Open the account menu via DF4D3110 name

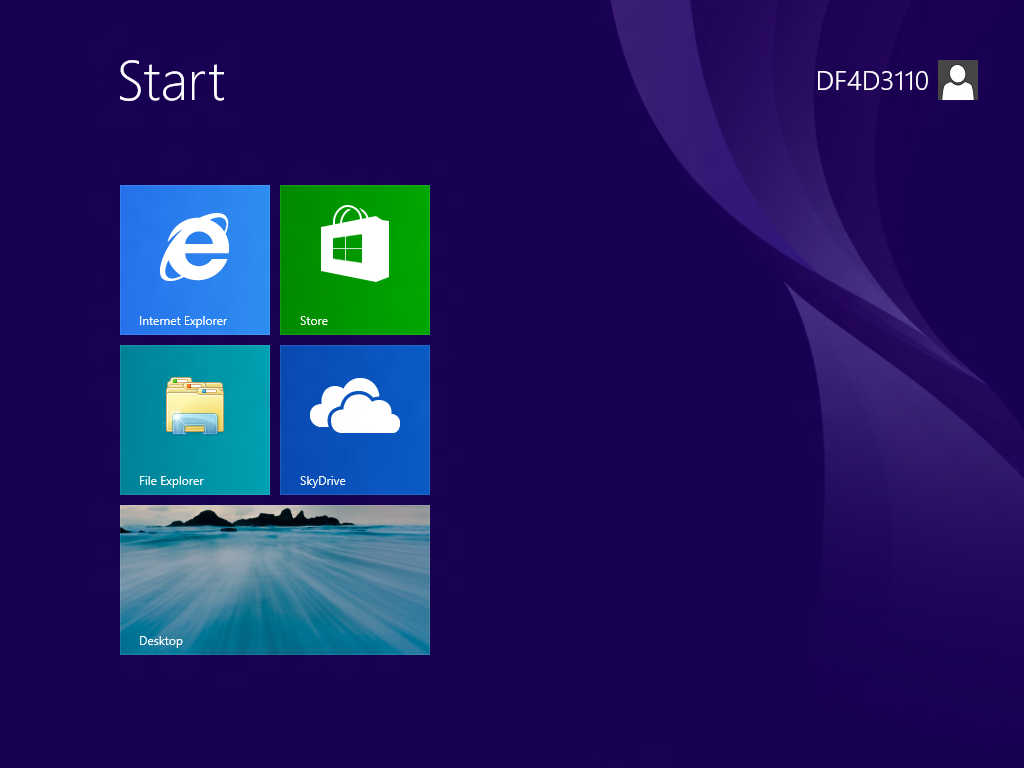point(872,81)
